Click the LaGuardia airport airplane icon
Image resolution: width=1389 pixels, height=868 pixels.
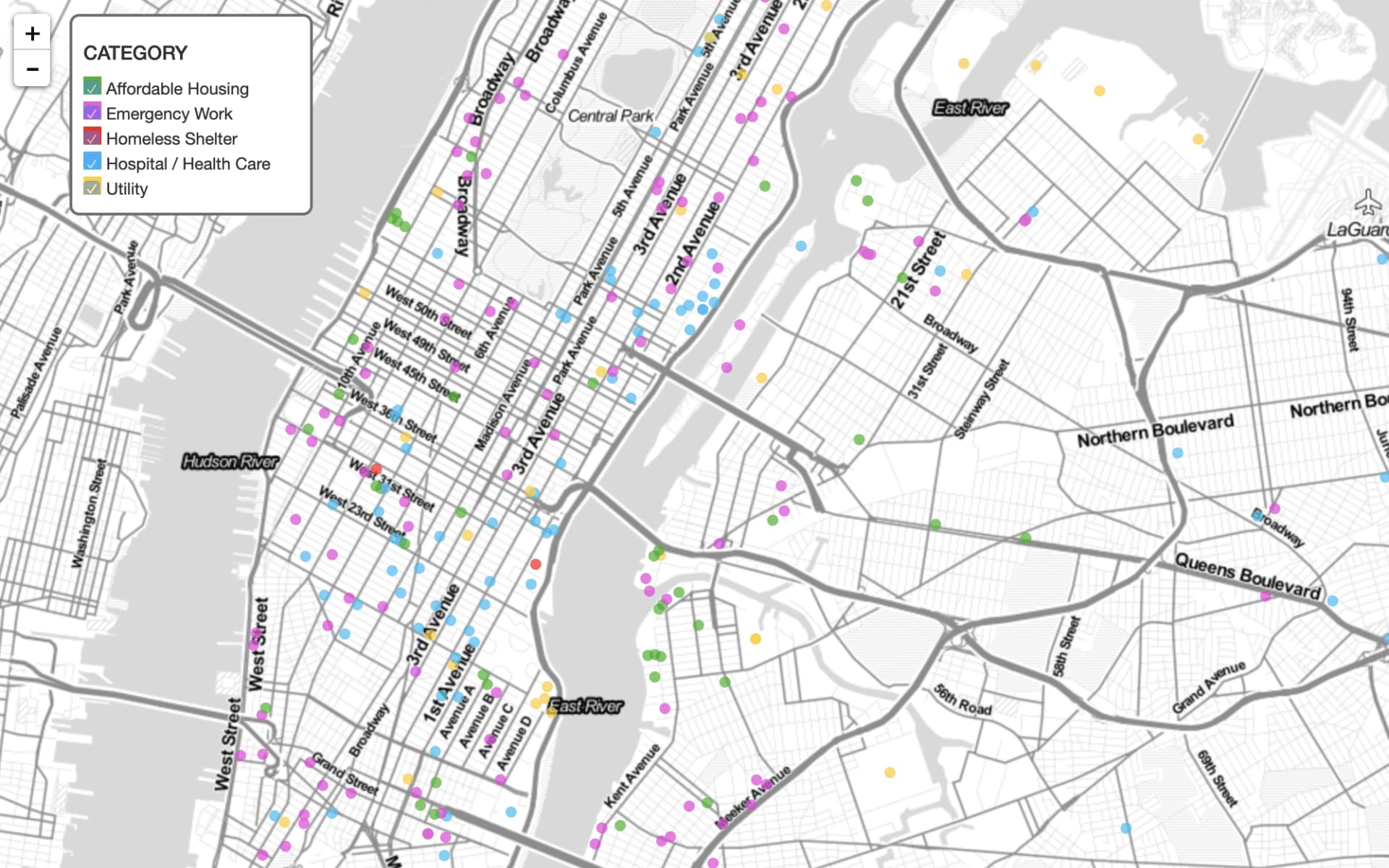coord(1367,202)
